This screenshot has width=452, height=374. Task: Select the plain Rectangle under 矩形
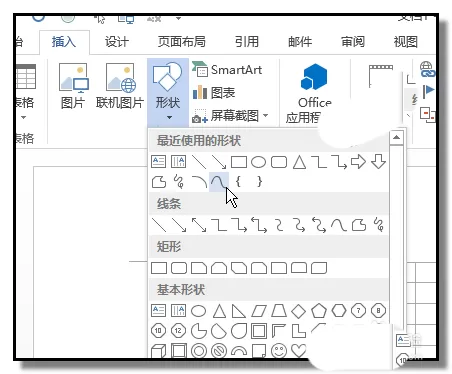[159, 268]
